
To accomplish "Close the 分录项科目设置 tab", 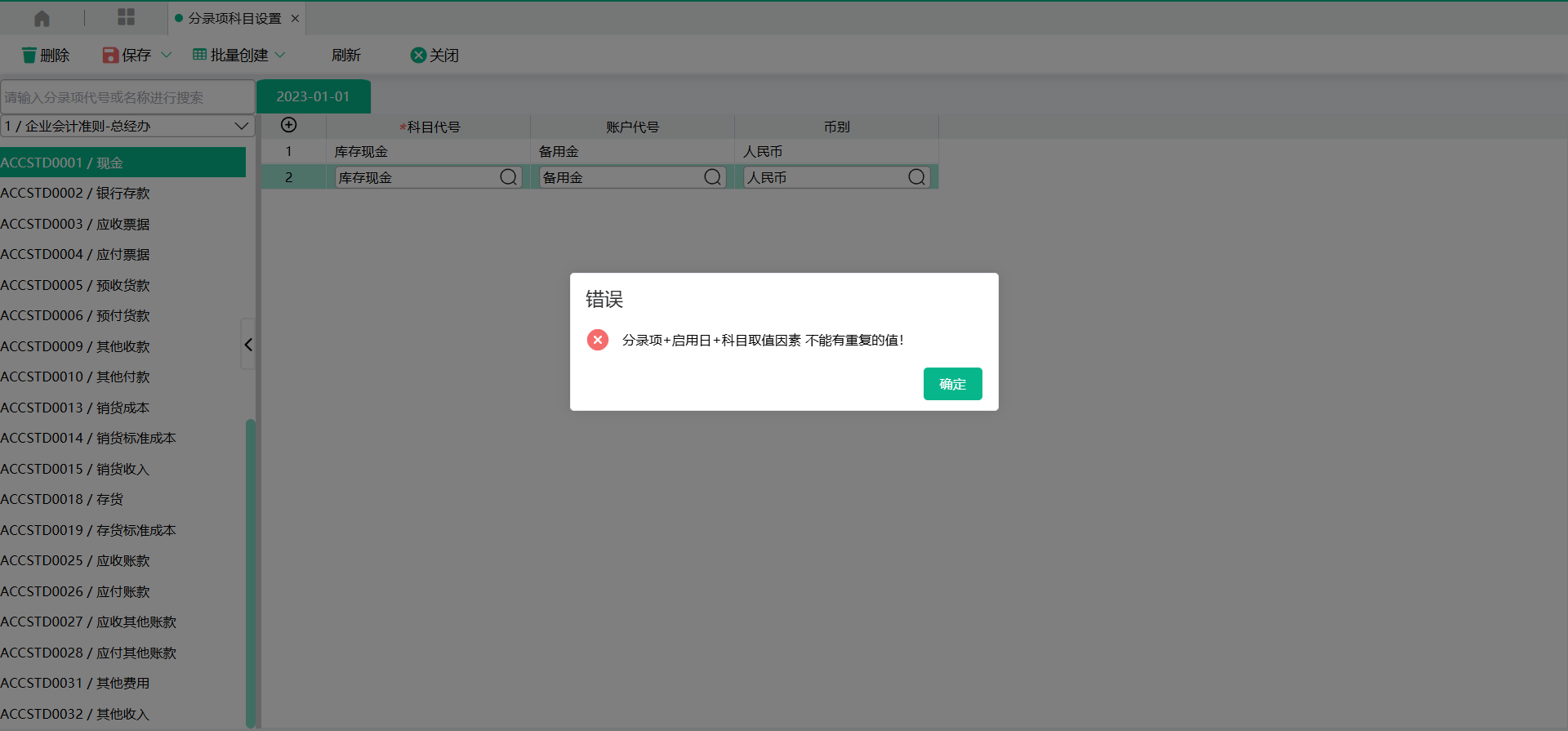I will point(295,18).
